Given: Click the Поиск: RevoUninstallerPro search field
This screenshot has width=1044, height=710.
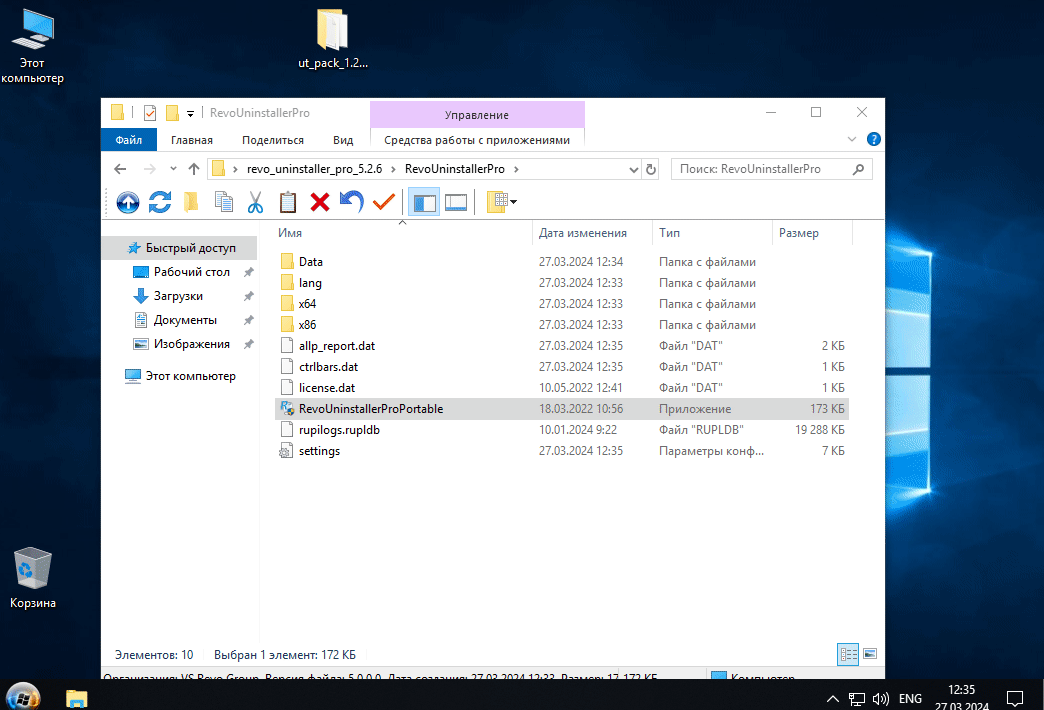Looking at the screenshot, I should coord(772,169).
